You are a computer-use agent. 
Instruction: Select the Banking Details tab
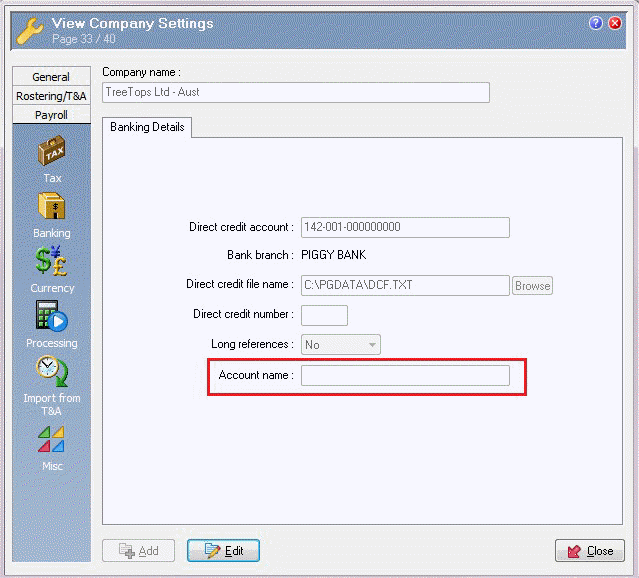pyautogui.click(x=147, y=127)
